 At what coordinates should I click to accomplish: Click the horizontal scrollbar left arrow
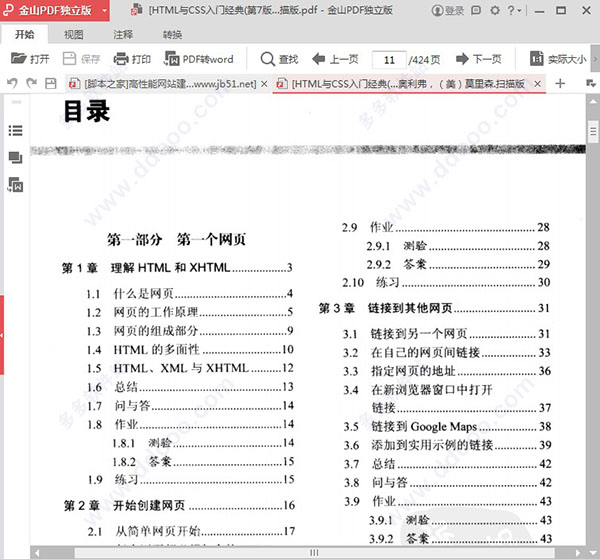(37, 553)
